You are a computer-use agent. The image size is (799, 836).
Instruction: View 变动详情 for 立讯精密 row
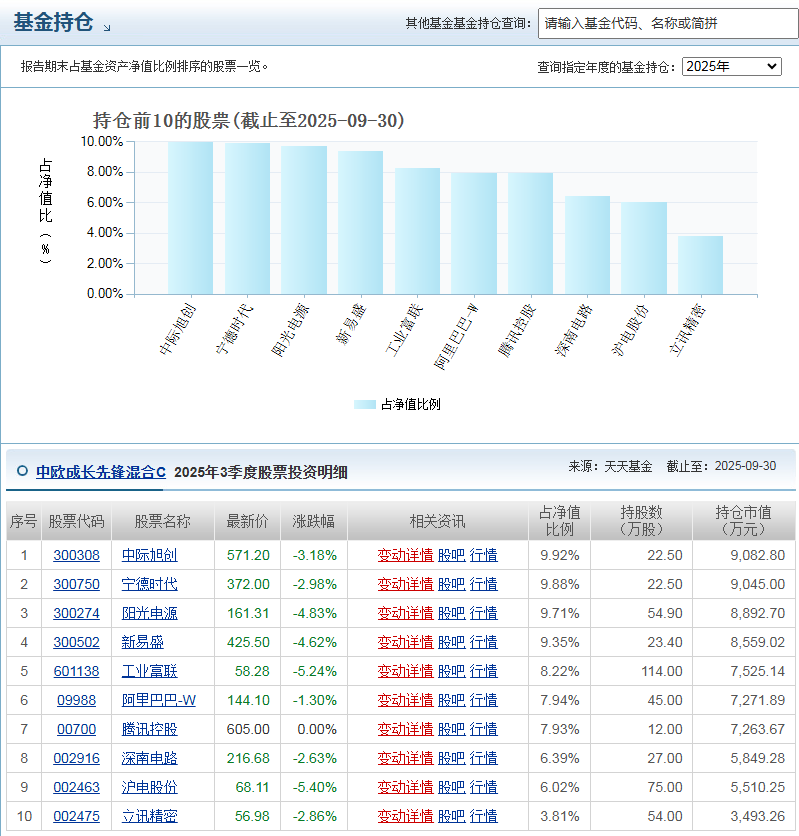(x=405, y=816)
